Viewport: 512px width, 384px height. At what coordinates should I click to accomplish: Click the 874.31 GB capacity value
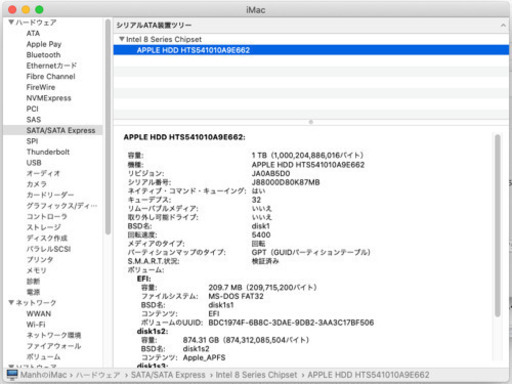tap(246, 340)
